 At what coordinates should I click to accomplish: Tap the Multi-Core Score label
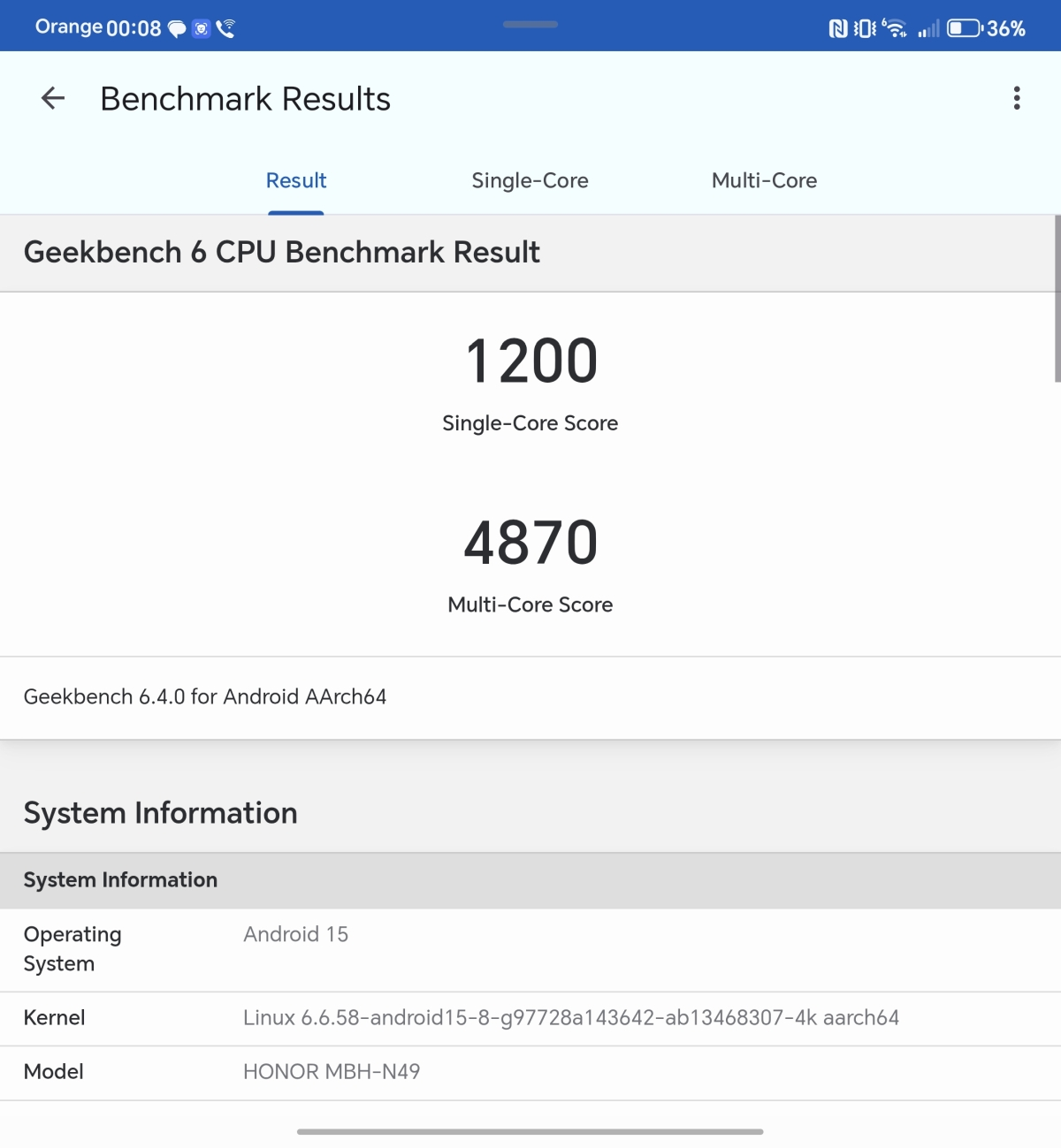tap(530, 604)
